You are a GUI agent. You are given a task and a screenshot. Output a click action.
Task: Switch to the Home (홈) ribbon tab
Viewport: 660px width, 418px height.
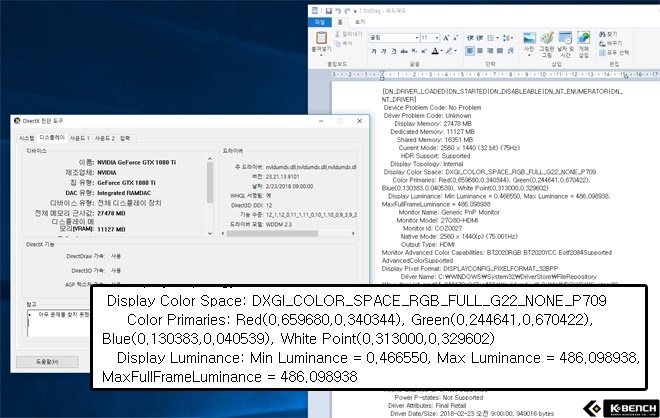(340, 22)
